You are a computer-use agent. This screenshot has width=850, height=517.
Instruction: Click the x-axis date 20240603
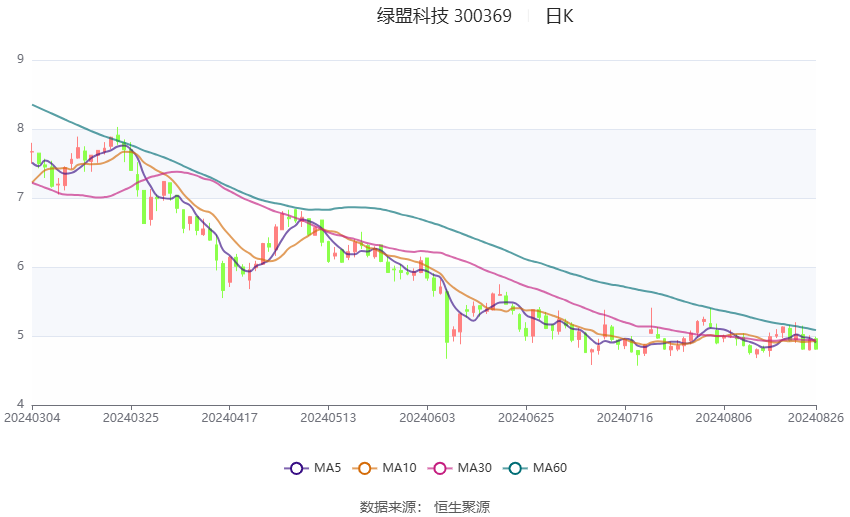point(427,418)
